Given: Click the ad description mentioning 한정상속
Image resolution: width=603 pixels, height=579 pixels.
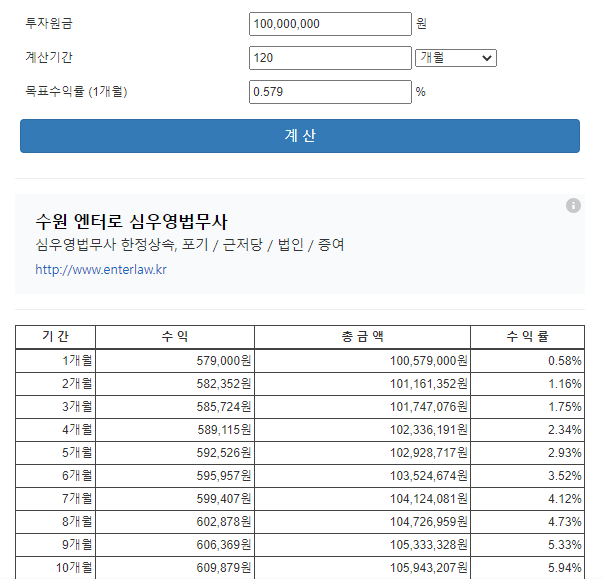Looking at the screenshot, I should tap(190, 245).
